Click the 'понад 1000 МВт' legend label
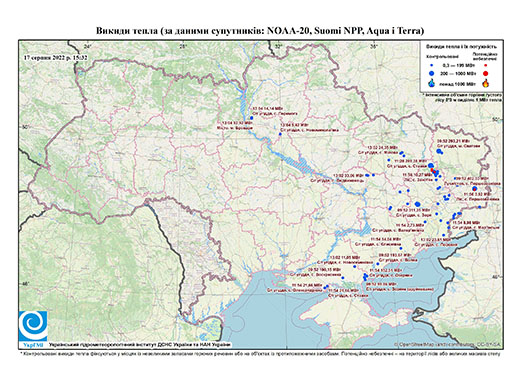520x368 pixels. 457,83
